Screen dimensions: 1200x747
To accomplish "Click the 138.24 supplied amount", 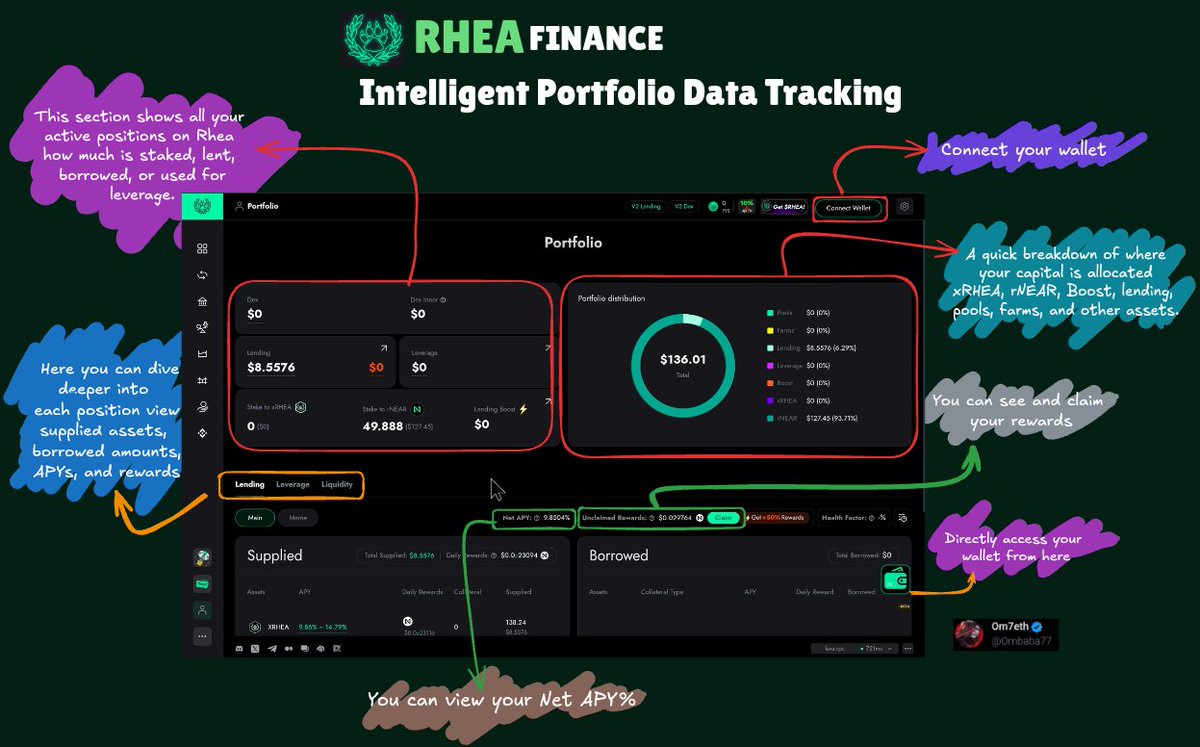I will coord(518,622).
